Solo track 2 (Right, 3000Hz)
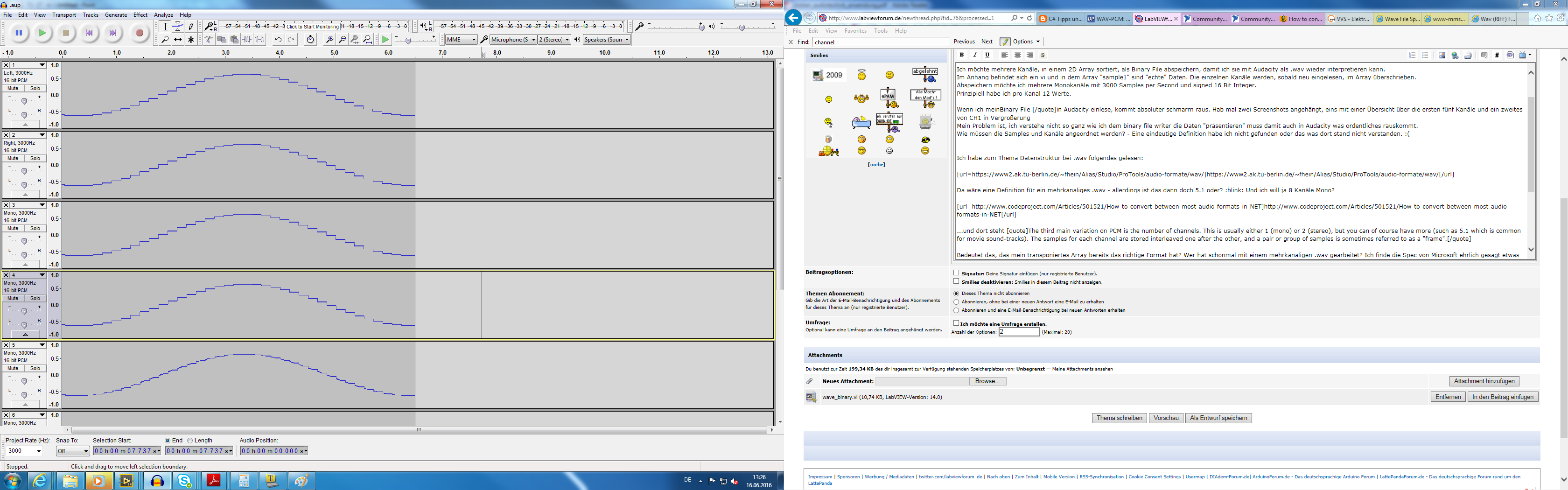Viewport: 1568px width, 490px height. (x=35, y=158)
